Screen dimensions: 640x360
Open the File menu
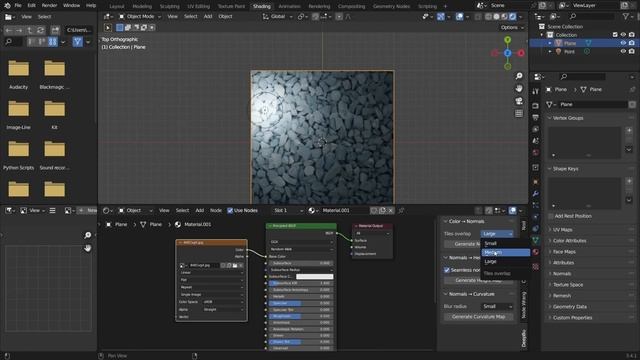[18, 6]
